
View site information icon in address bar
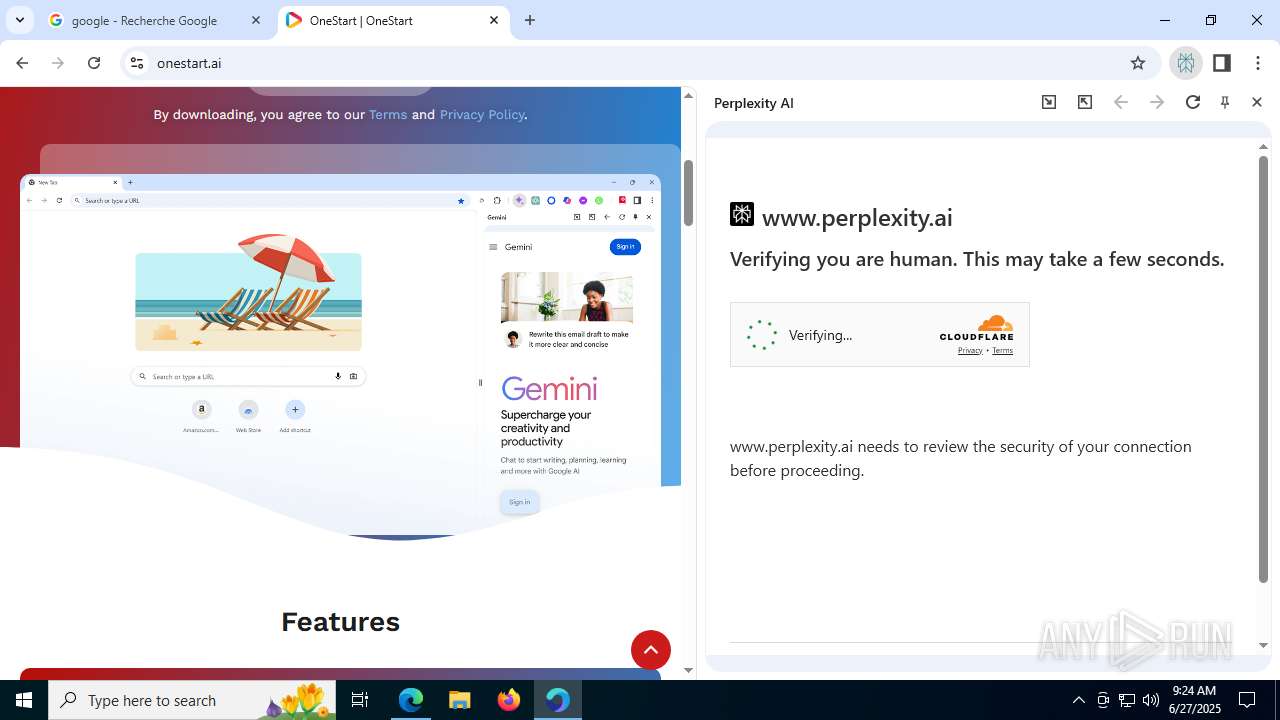pos(138,63)
